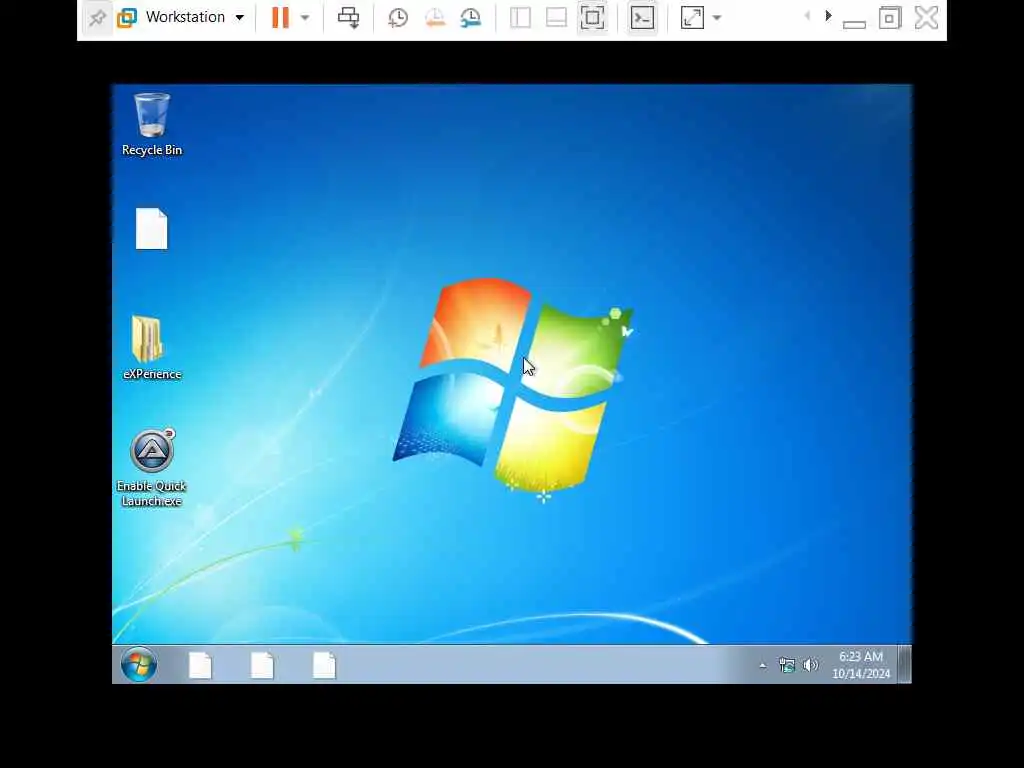Open the volume control in tray

pos(810,665)
